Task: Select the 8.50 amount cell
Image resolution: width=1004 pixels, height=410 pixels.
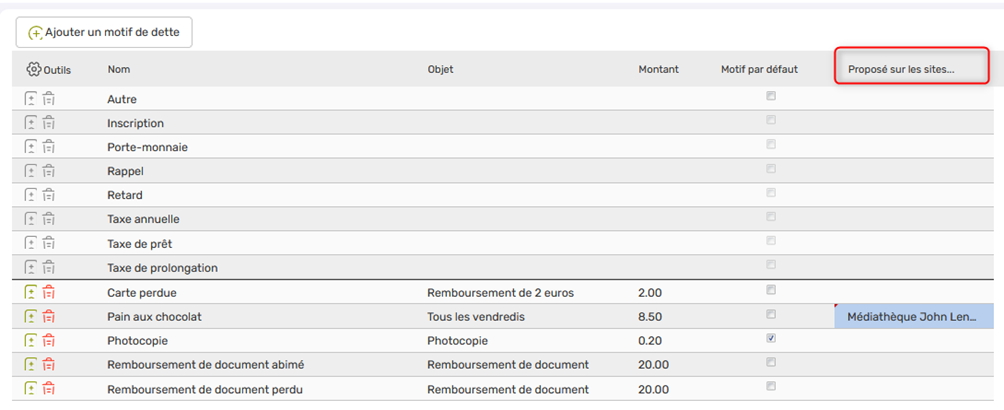Action: [650, 317]
